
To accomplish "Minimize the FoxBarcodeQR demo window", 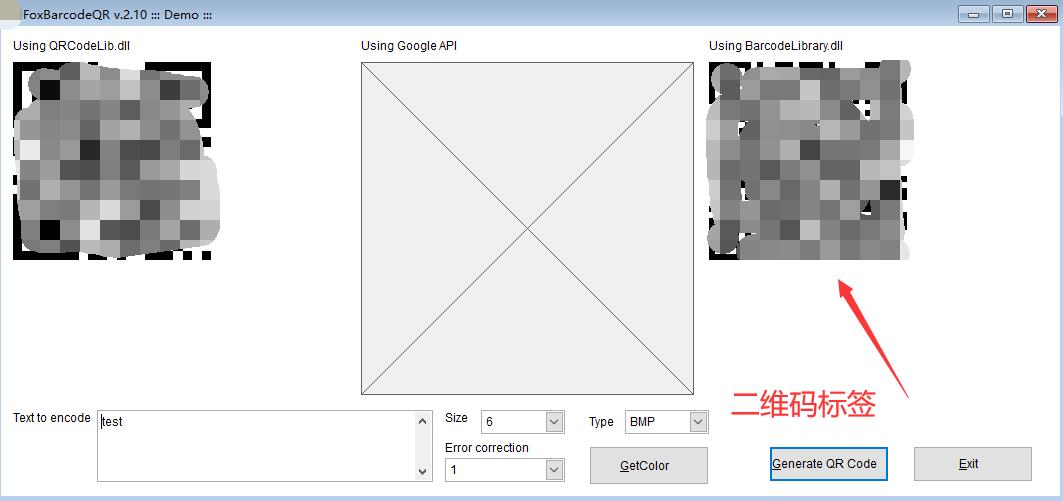I will [x=973, y=13].
